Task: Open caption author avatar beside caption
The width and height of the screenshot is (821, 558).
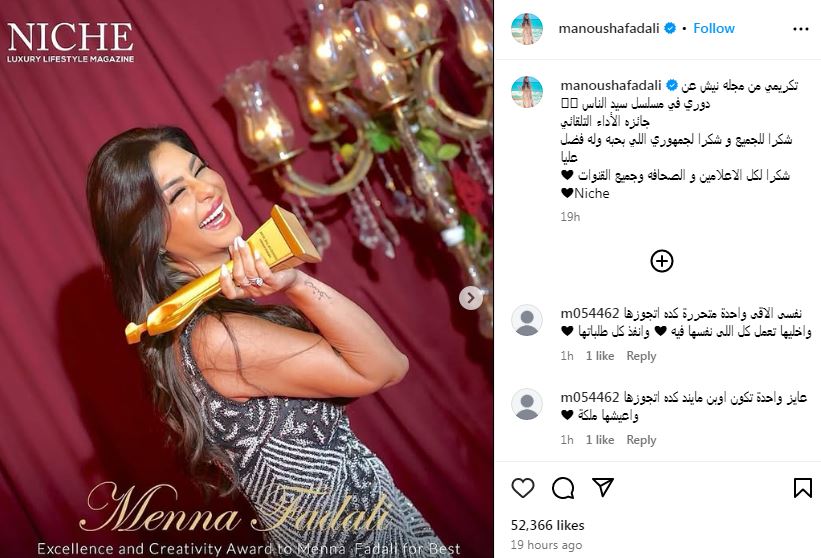Action: [x=527, y=92]
